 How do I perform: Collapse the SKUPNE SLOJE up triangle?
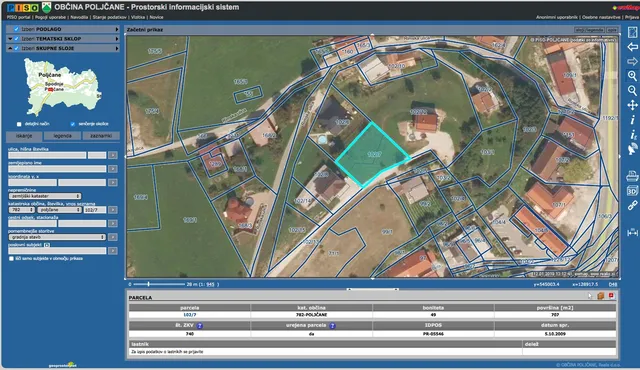[10, 48]
